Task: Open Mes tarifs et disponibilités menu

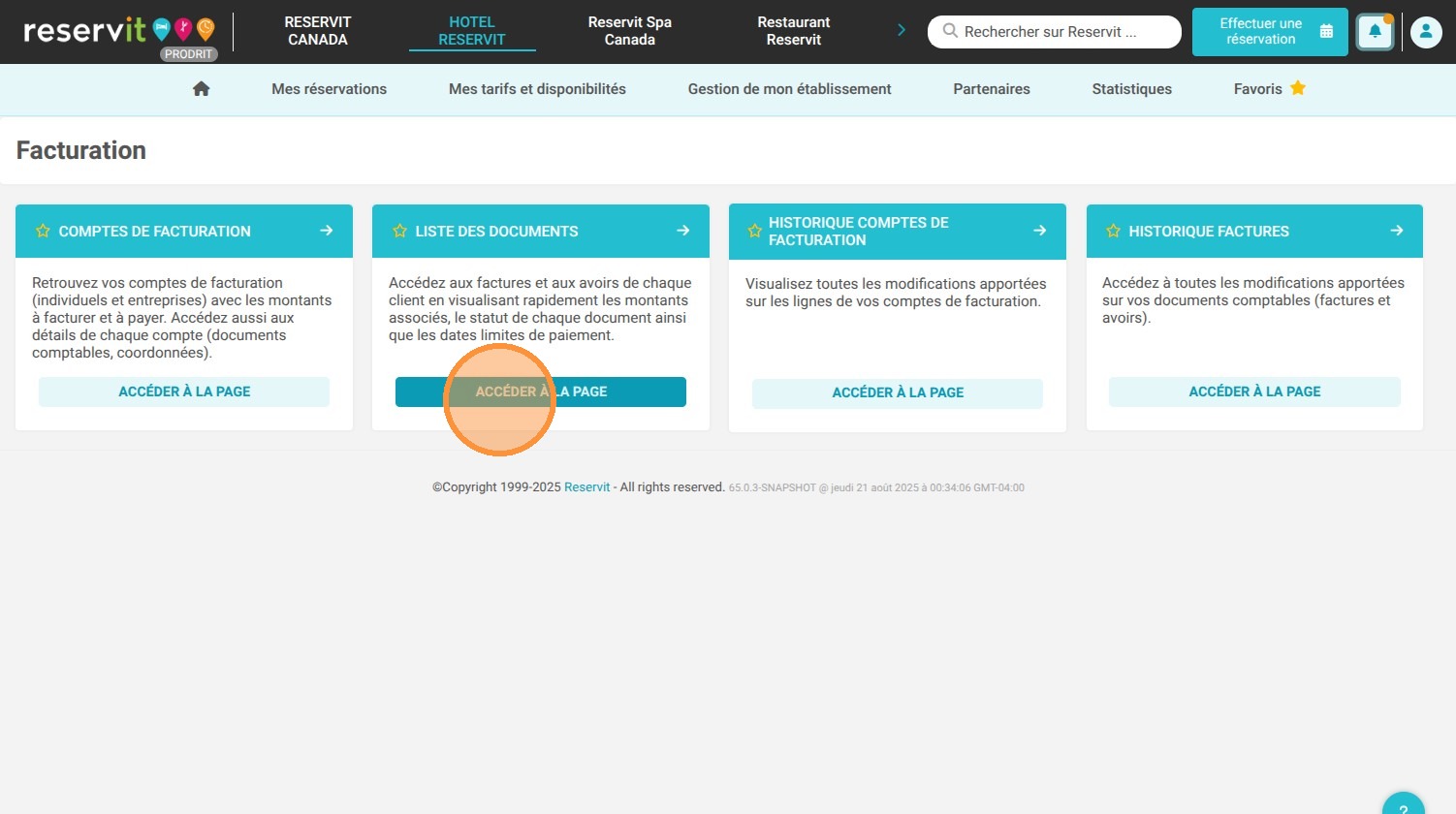Action: coord(537,89)
